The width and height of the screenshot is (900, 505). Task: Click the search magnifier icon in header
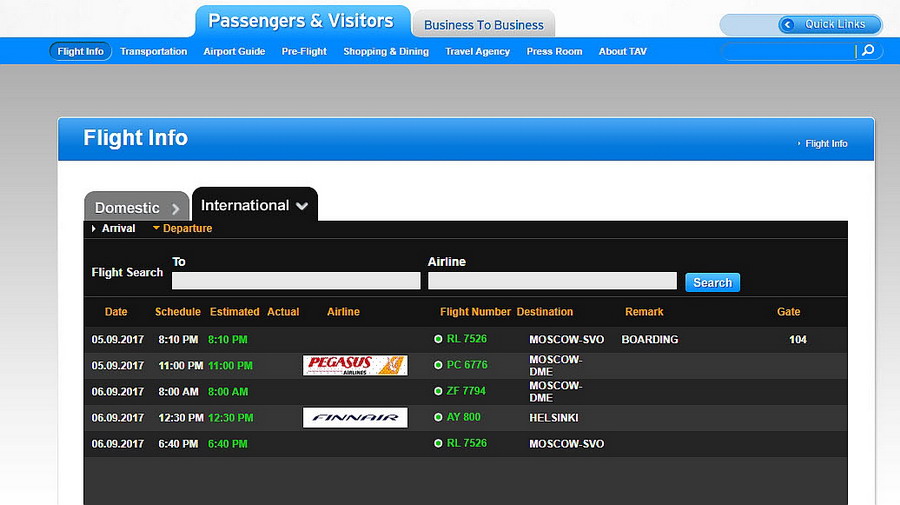pyautogui.click(x=868, y=51)
